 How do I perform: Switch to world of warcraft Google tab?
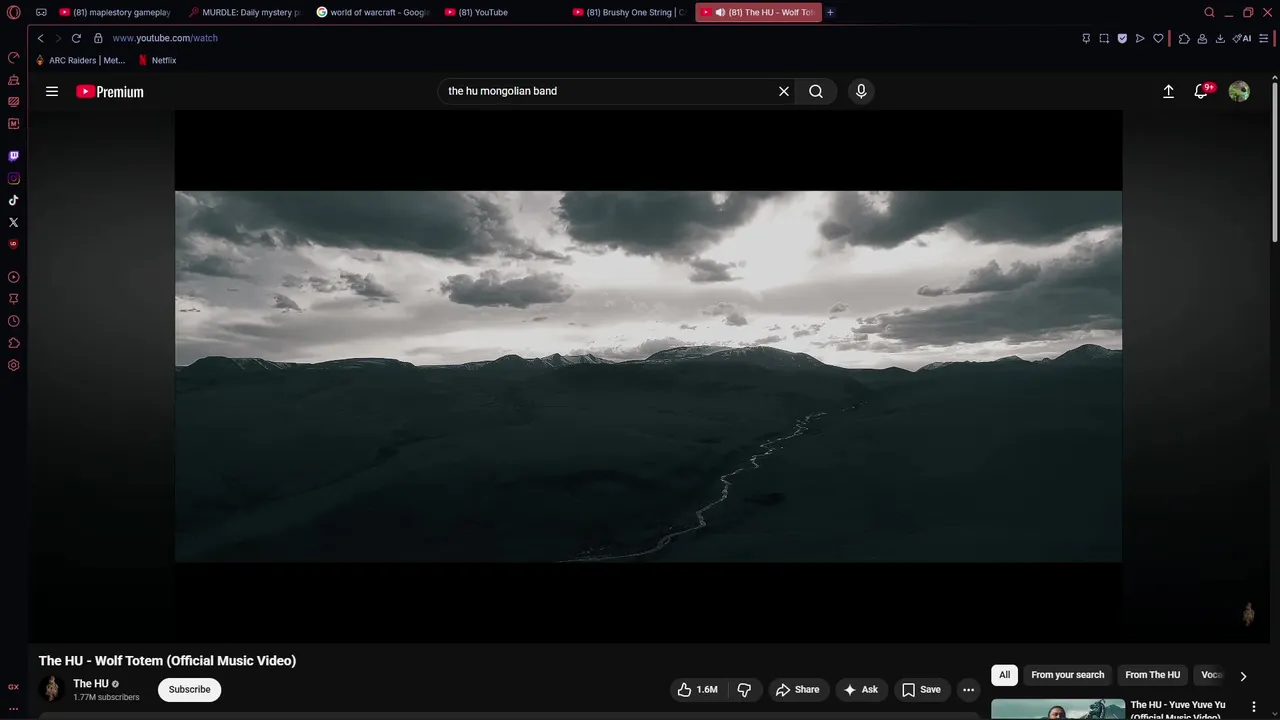374,12
